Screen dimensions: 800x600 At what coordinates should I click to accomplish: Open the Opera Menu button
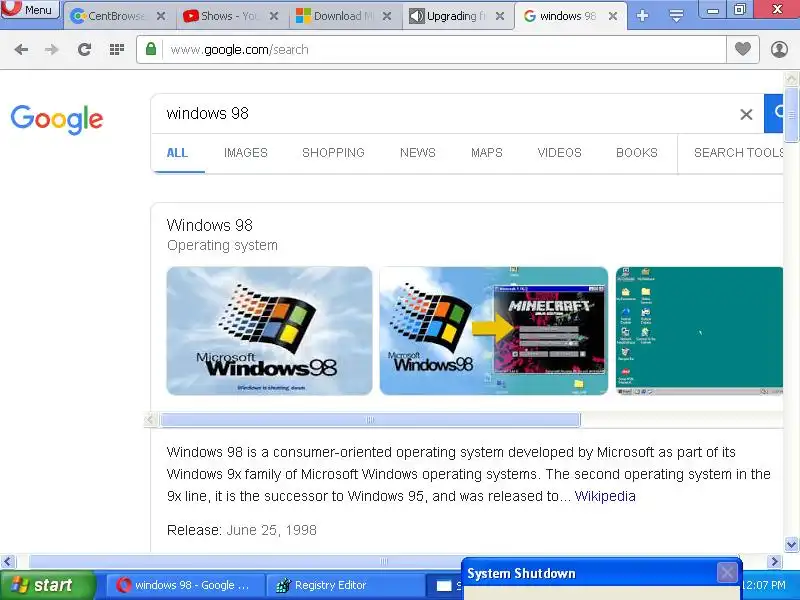30,9
